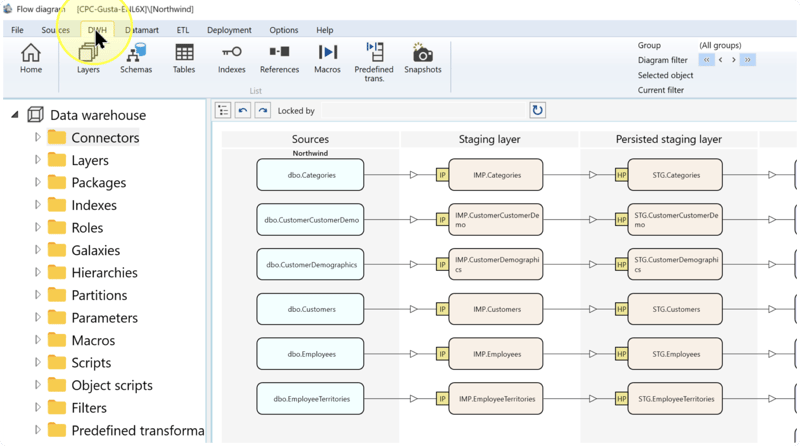Select the STG.EmployeeTerritories node
Screen dimensions: 800x446
[675, 399]
